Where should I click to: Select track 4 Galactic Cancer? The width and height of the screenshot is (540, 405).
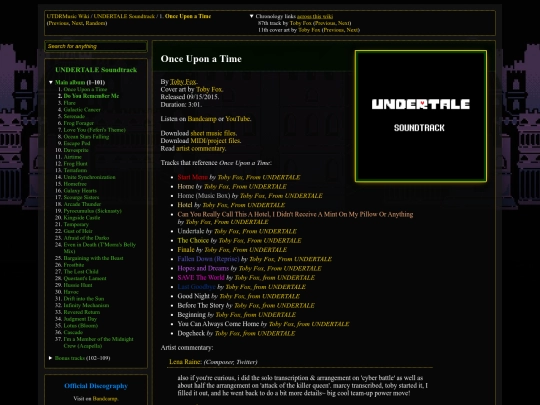82,110
